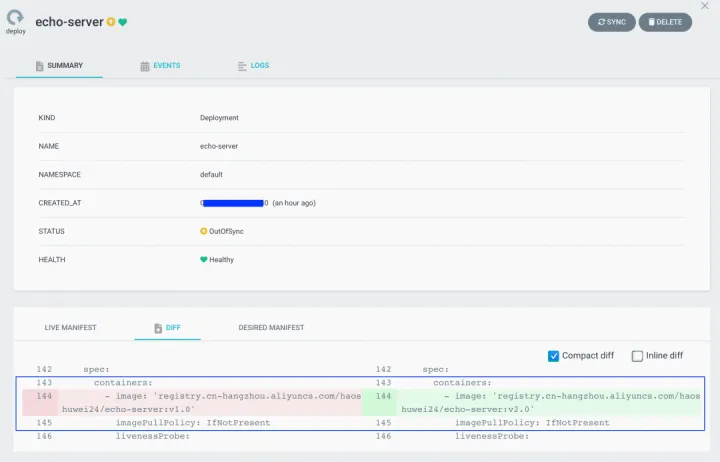Click the document icon on the SUMMARY tab
The width and height of the screenshot is (720, 462).
pyautogui.click(x=39, y=66)
